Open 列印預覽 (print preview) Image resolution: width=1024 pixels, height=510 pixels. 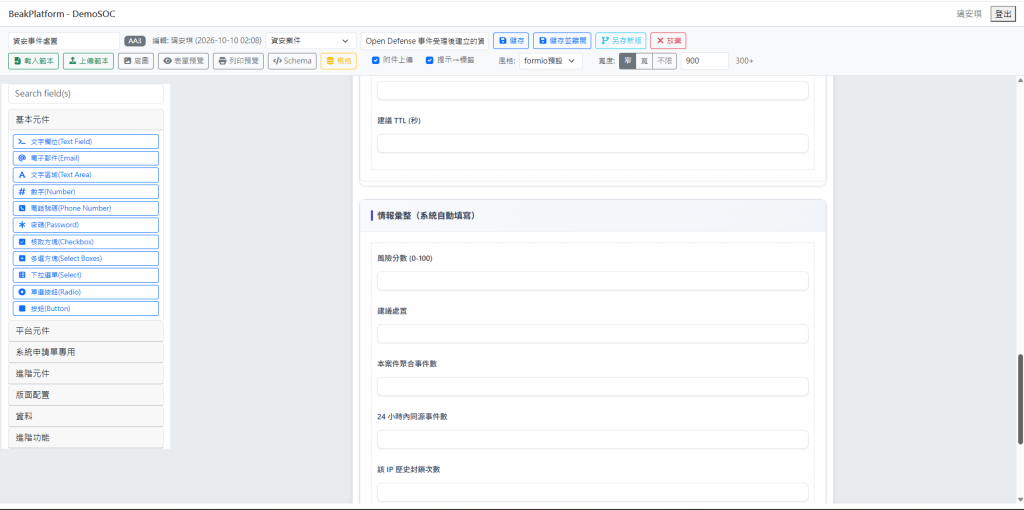pyautogui.click(x=238, y=61)
